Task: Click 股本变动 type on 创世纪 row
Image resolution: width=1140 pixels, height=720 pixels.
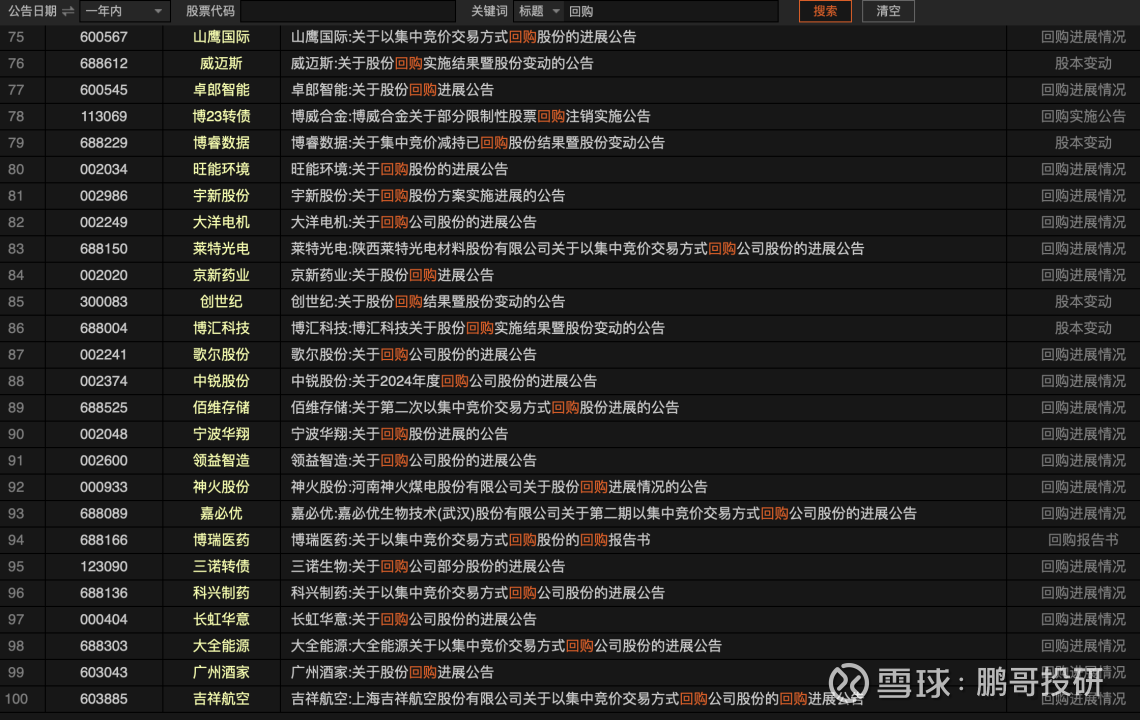Action: [x=1083, y=302]
